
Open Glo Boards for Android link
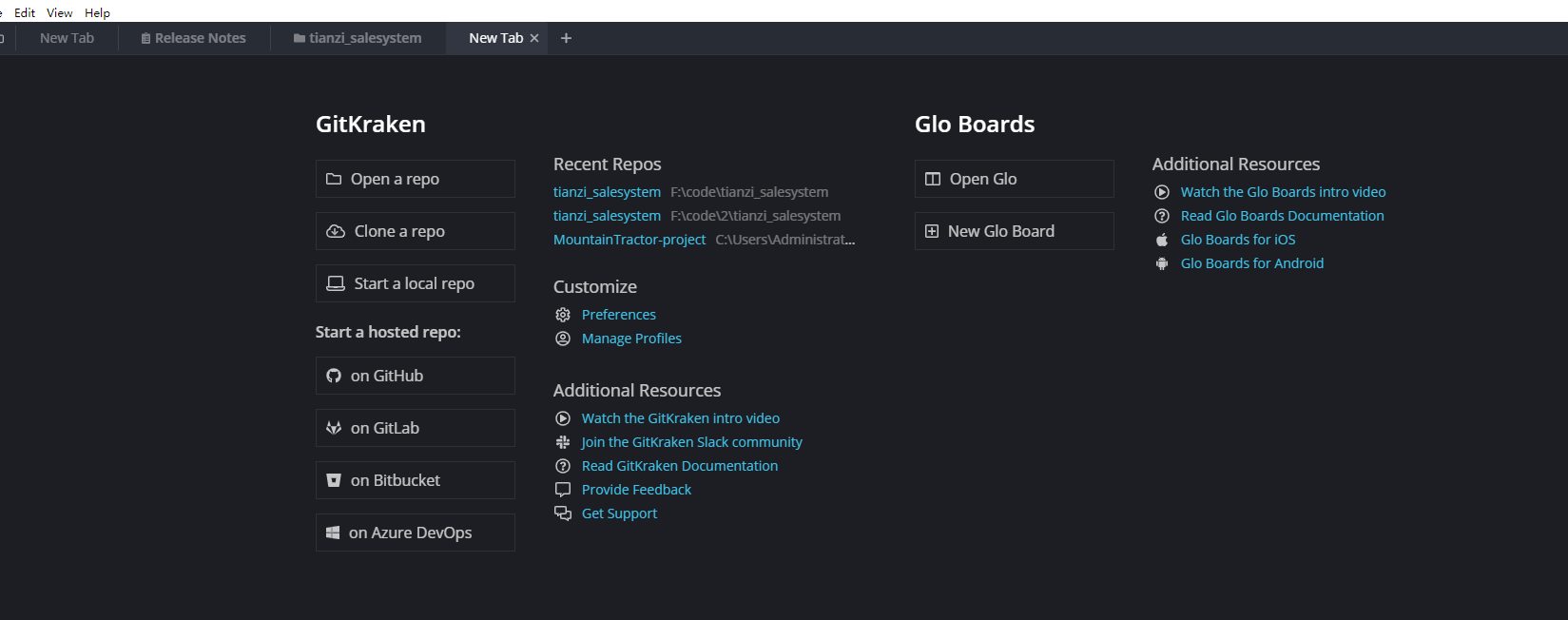1252,263
